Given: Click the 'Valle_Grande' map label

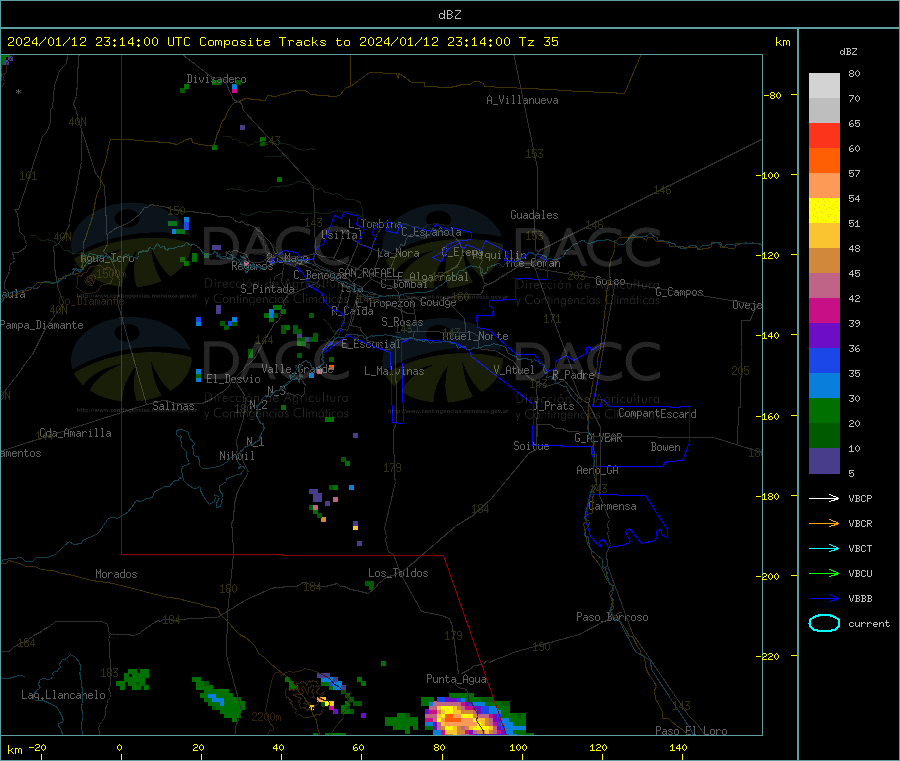Looking at the screenshot, I should (297, 369).
